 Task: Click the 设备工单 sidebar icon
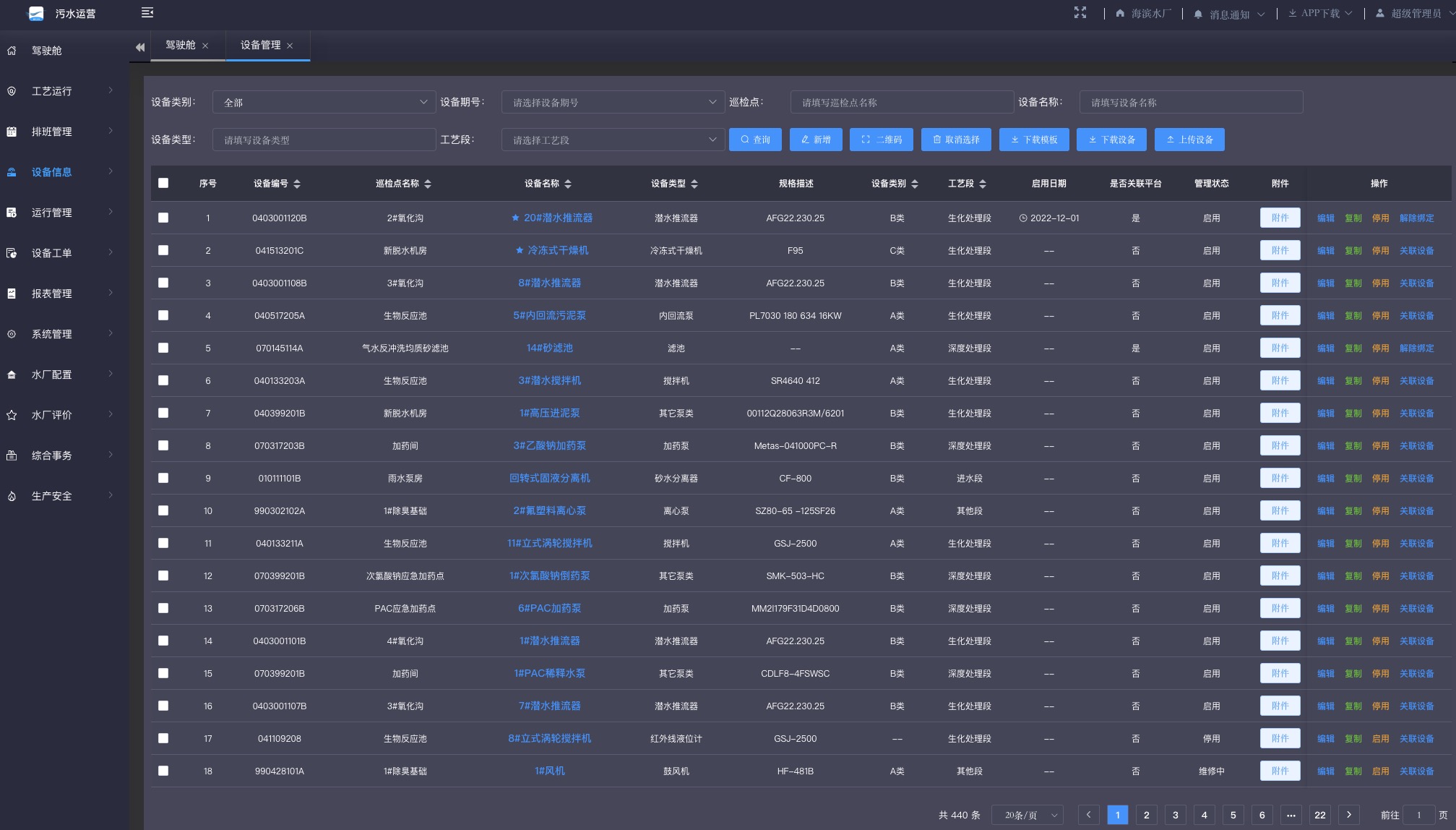coord(12,253)
